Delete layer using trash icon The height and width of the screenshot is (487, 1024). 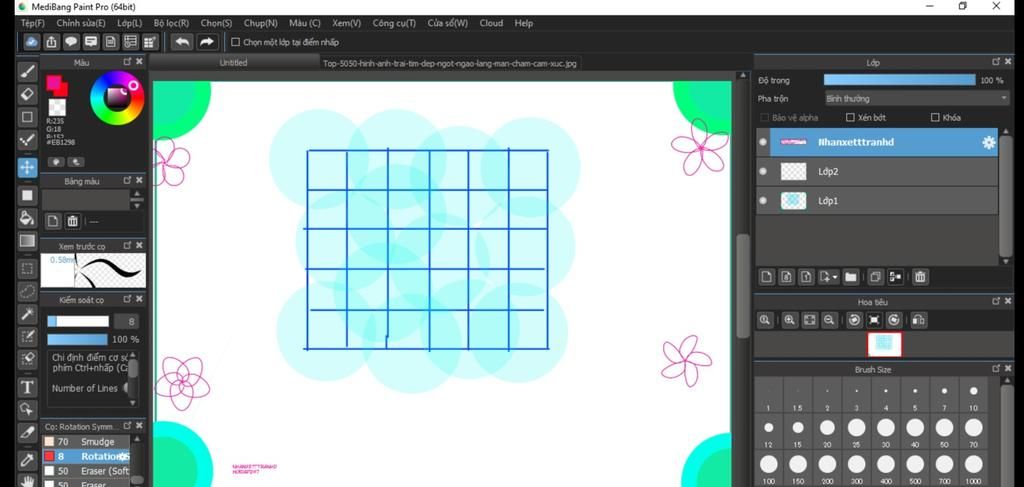point(920,277)
